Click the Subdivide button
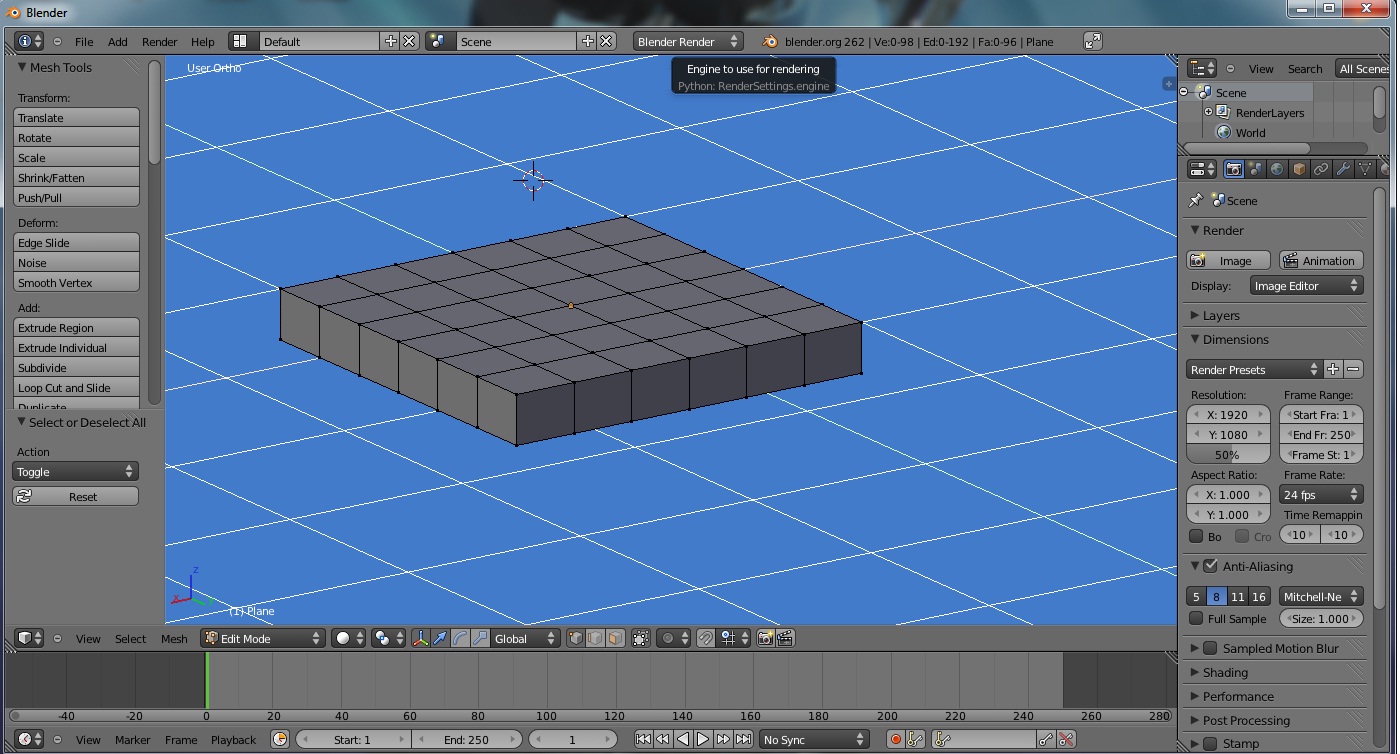The width and height of the screenshot is (1400, 754). coord(76,368)
